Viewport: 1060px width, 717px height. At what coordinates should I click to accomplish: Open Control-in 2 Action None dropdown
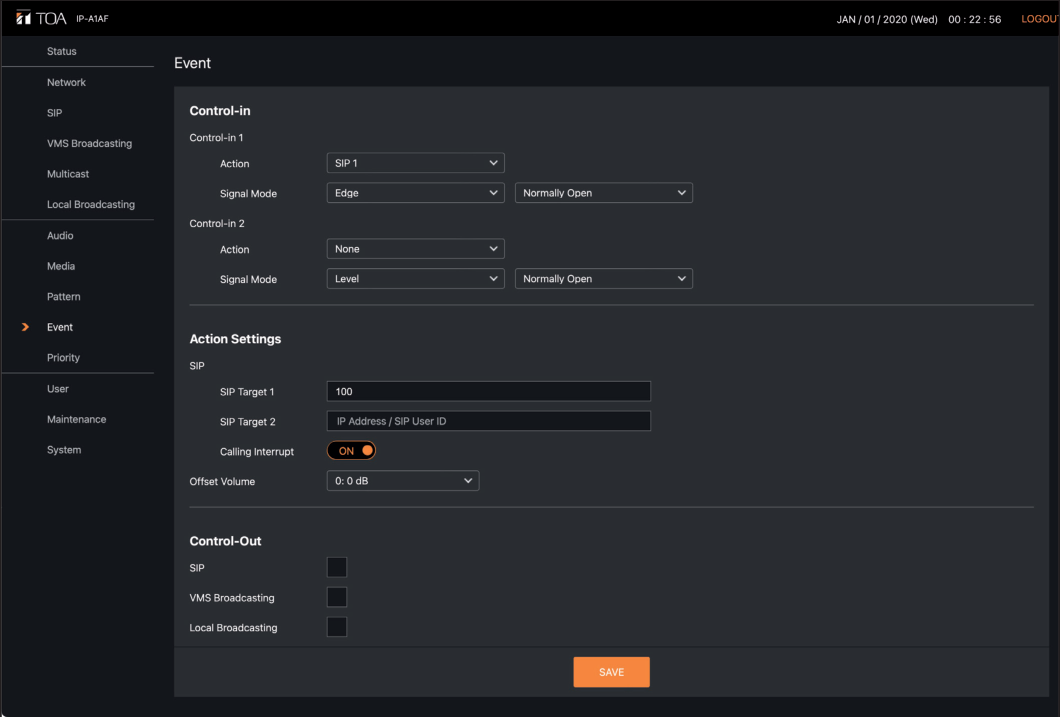(415, 249)
